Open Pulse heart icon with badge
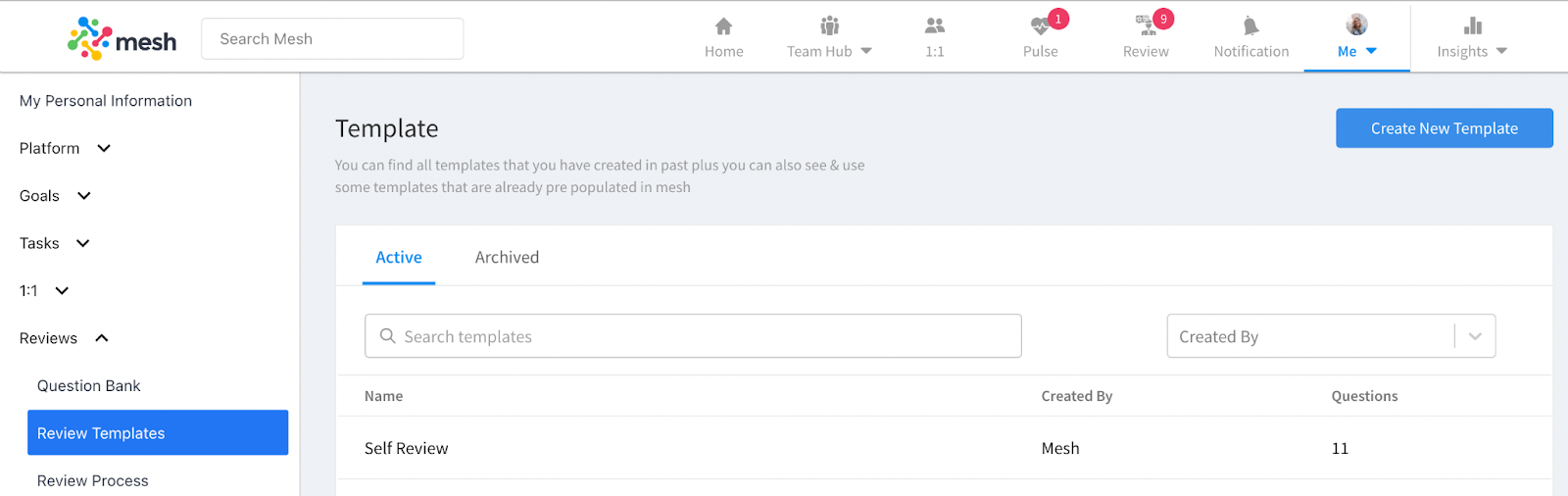Screen dimensions: 1568x496 tap(1040, 26)
